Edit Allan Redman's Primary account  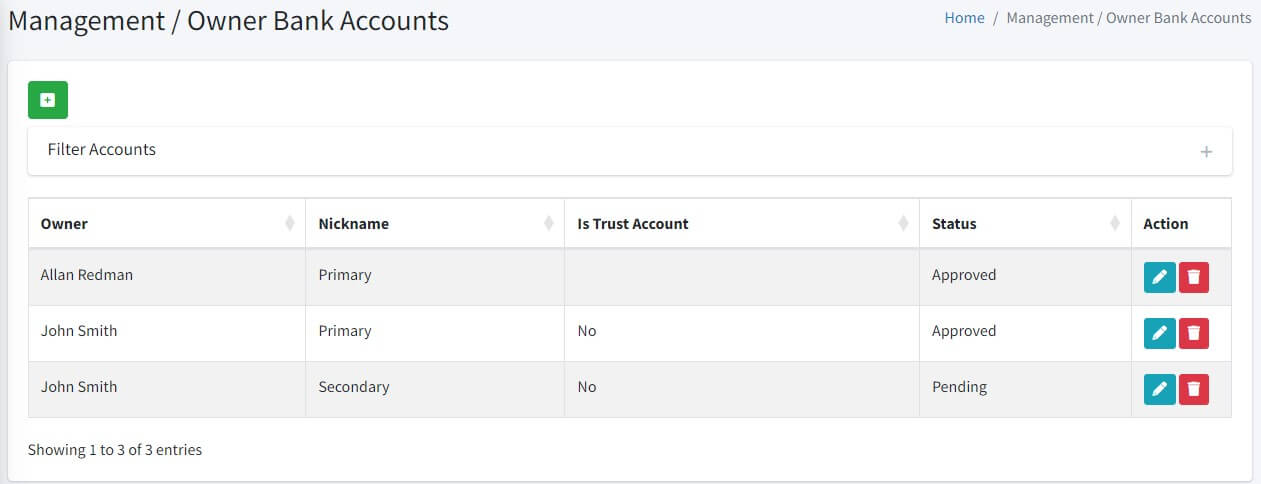click(x=1159, y=277)
